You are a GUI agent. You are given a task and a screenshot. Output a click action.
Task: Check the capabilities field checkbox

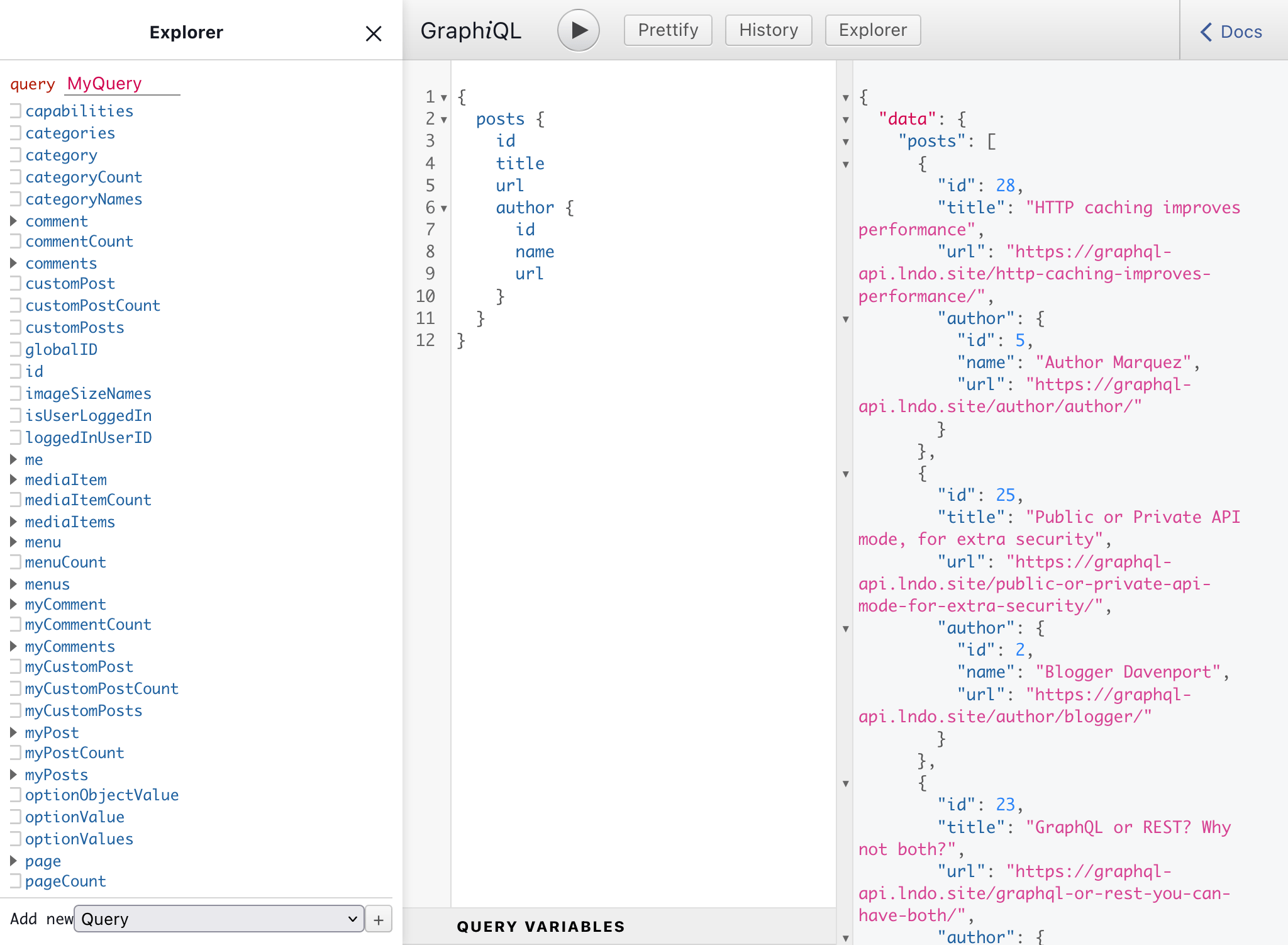tap(16, 111)
